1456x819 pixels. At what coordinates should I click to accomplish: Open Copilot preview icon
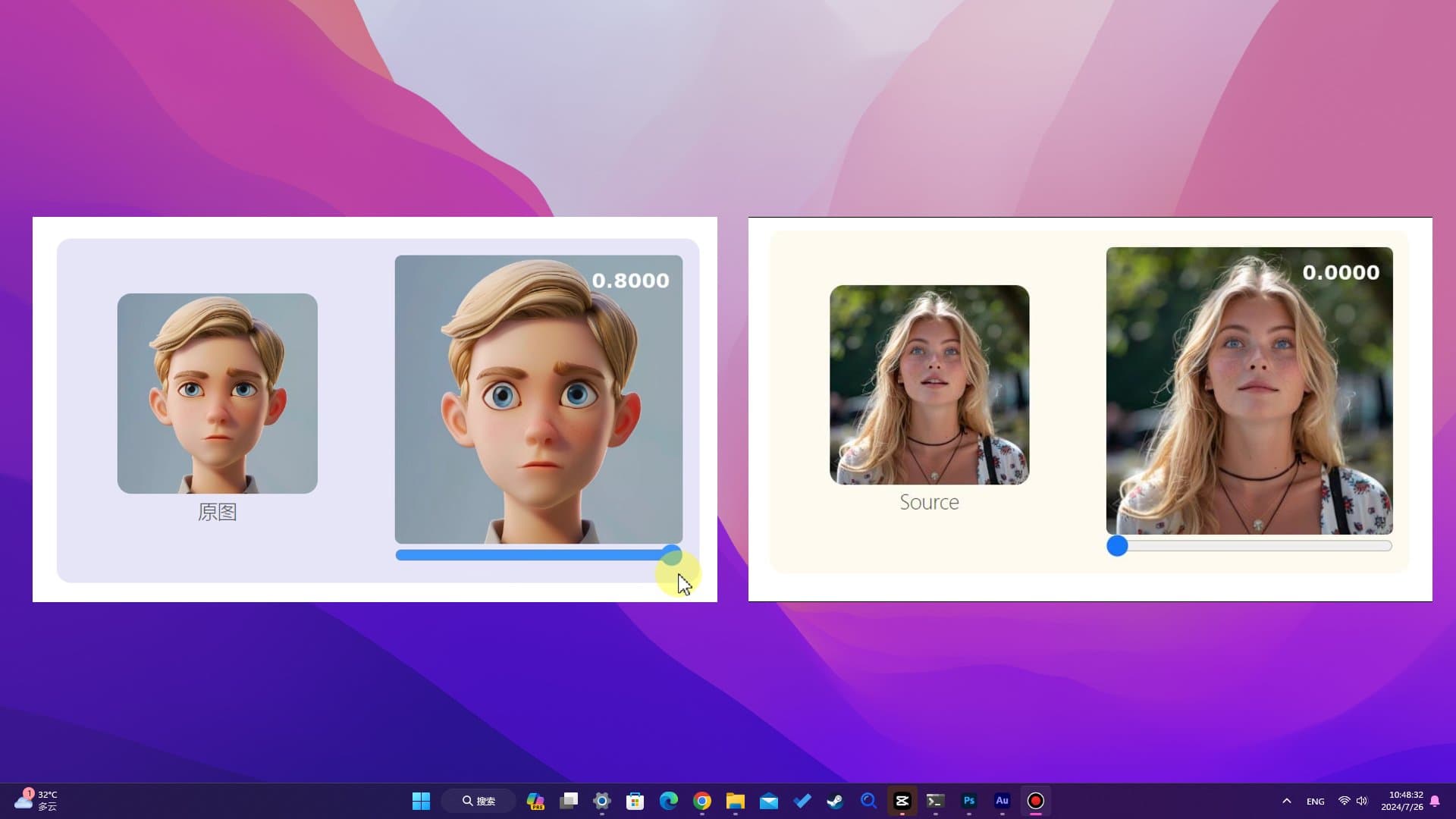pyautogui.click(x=535, y=801)
